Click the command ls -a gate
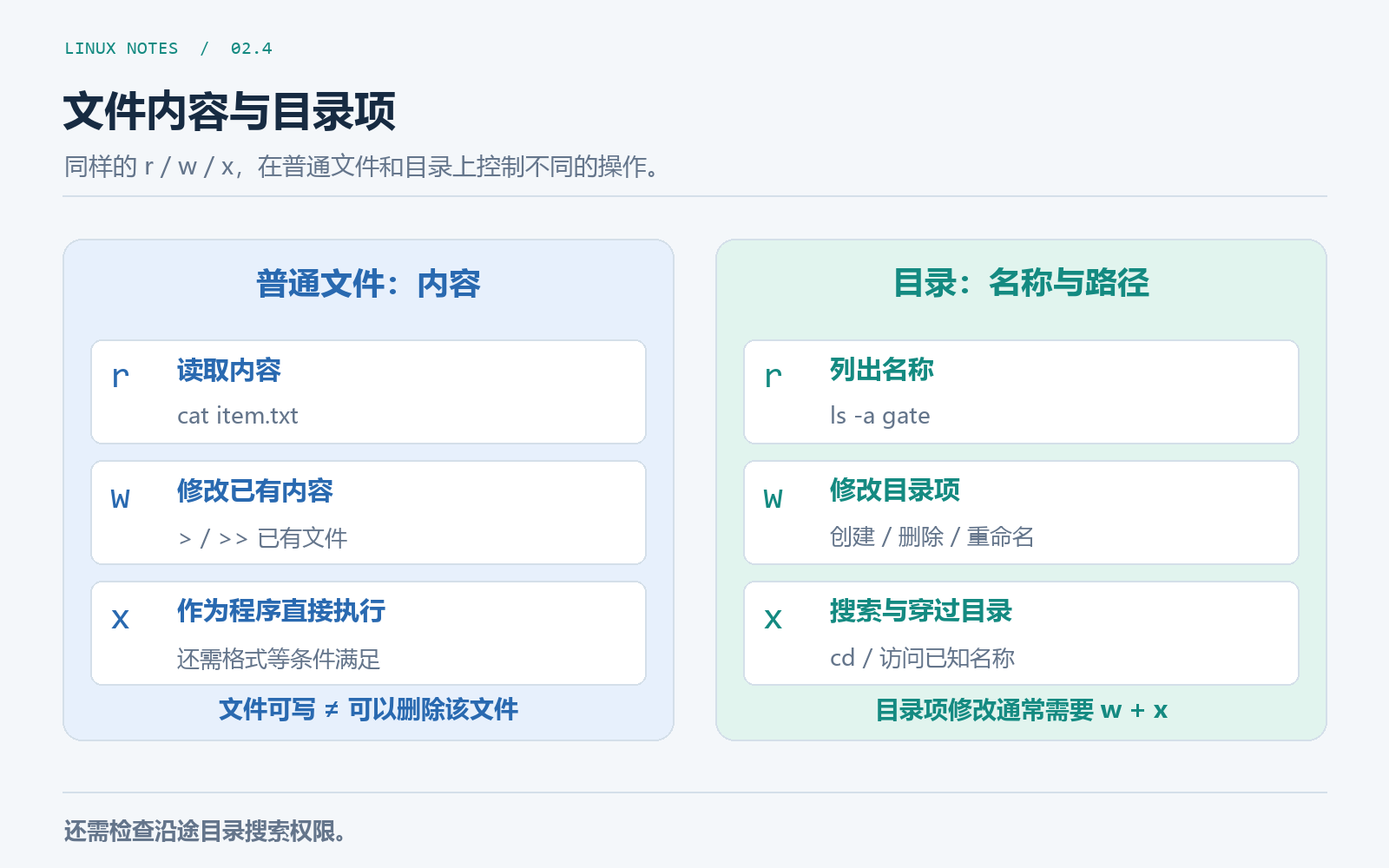This screenshot has width=1389, height=868. click(879, 416)
